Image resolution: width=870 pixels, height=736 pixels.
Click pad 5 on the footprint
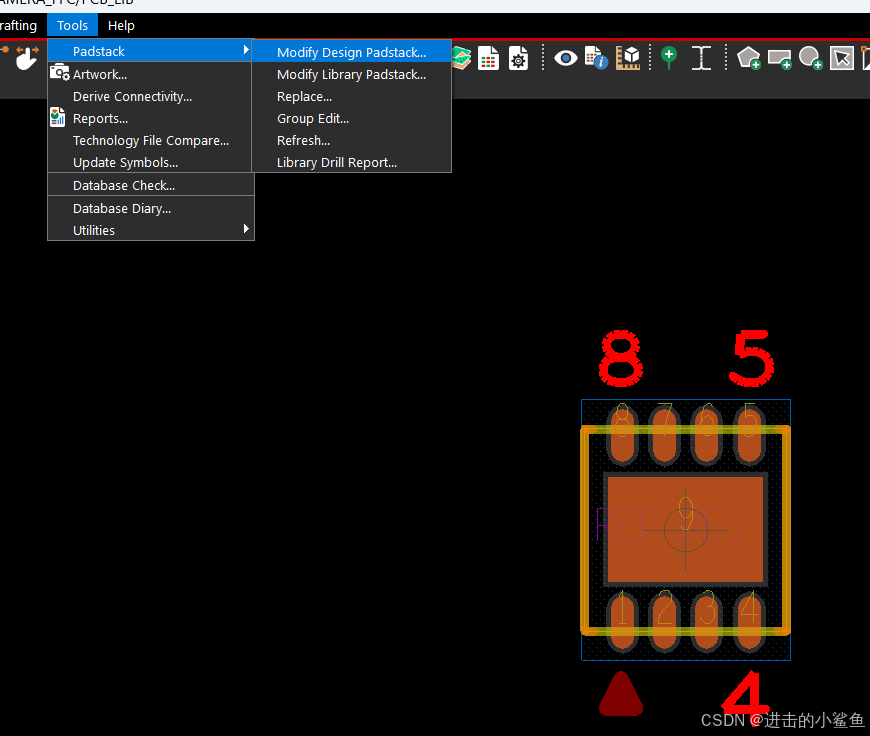750,435
